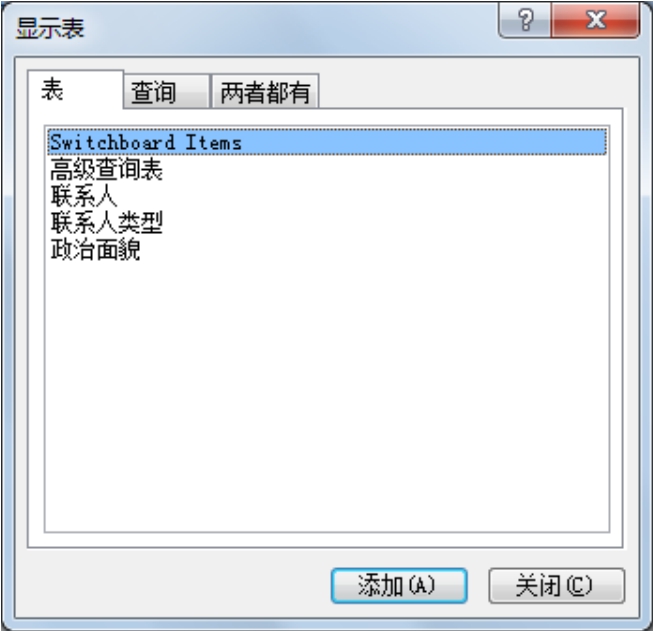Dismiss the dialog using 关闭
Screen dimensions: 653x631
pyautogui.click(x=557, y=585)
